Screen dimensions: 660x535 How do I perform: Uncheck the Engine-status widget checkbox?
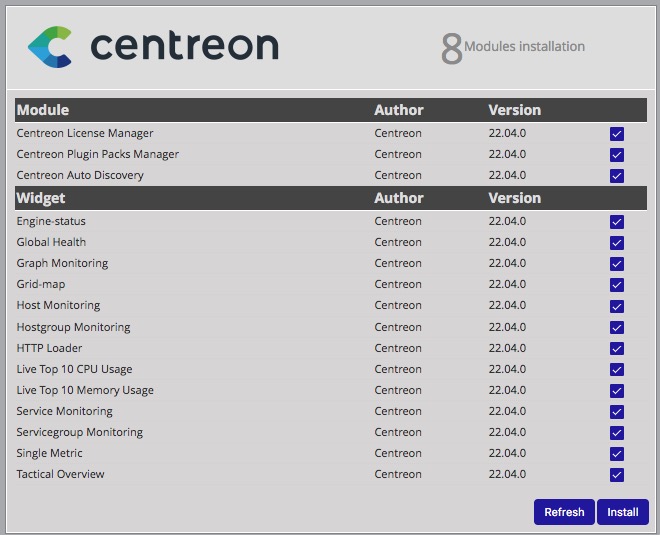(617, 222)
